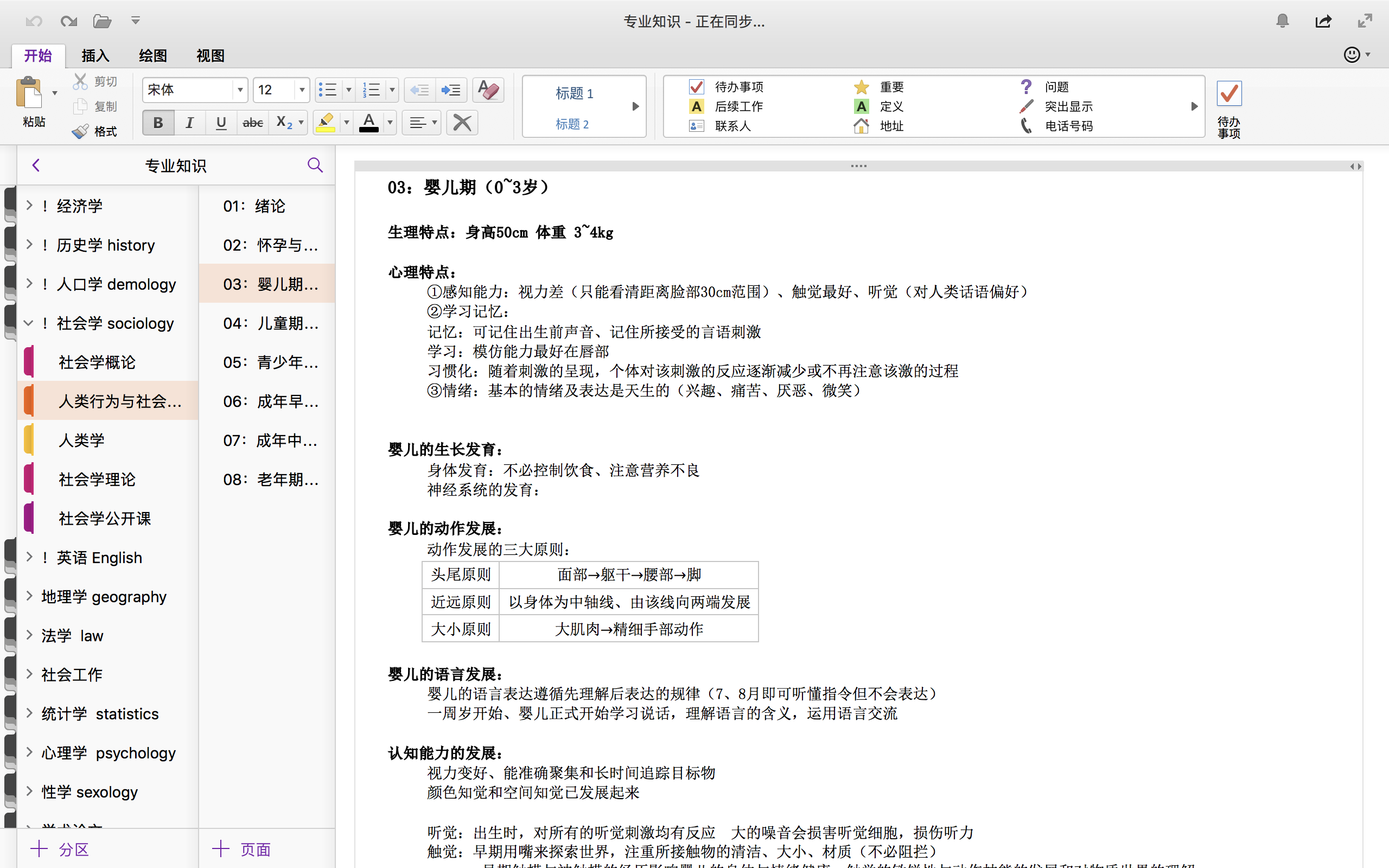Switch to the 插入 tab
Viewport: 1389px width, 868px height.
click(95, 56)
